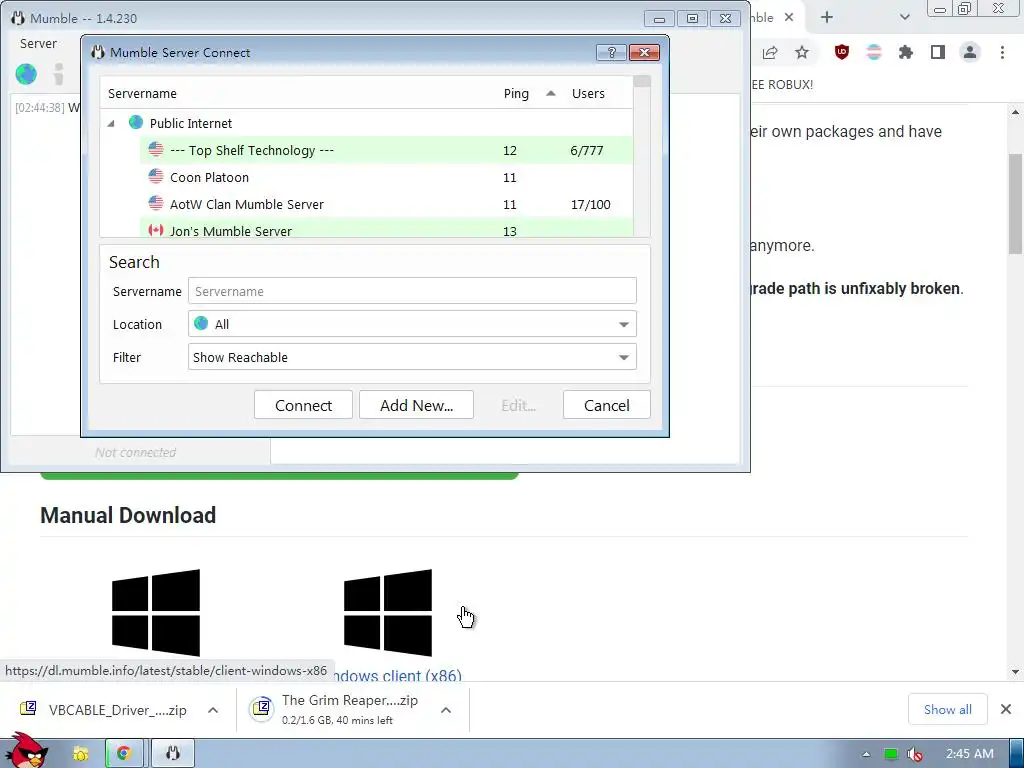
Task: Open the Chrome profile avatar icon
Action: coord(970,52)
